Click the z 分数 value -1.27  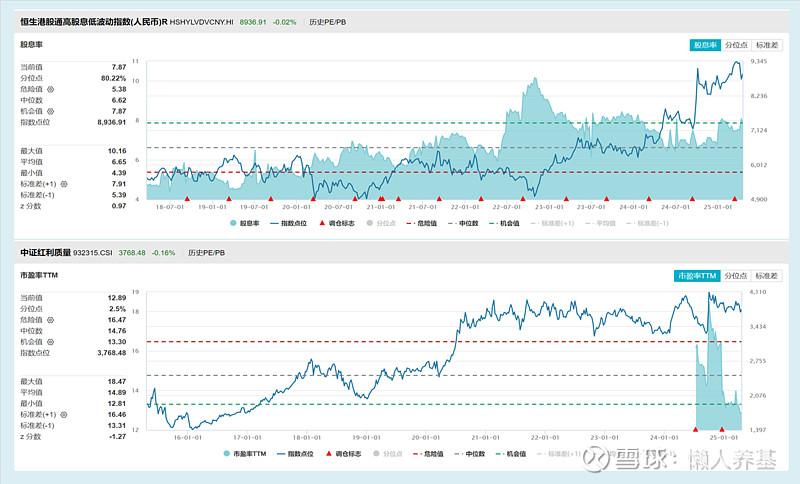click(118, 437)
